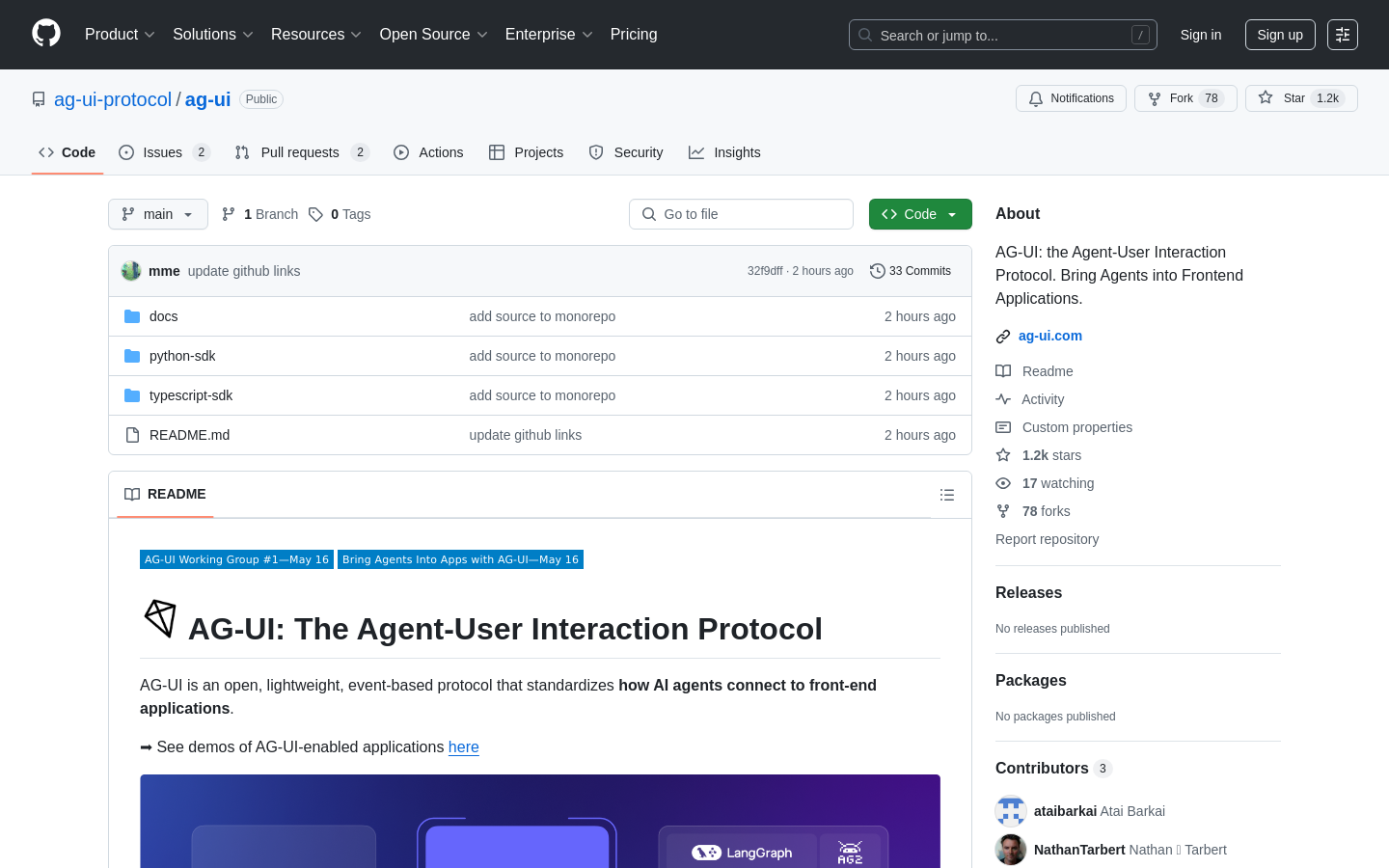Click Bring Agents Into Apps badge

(460, 559)
